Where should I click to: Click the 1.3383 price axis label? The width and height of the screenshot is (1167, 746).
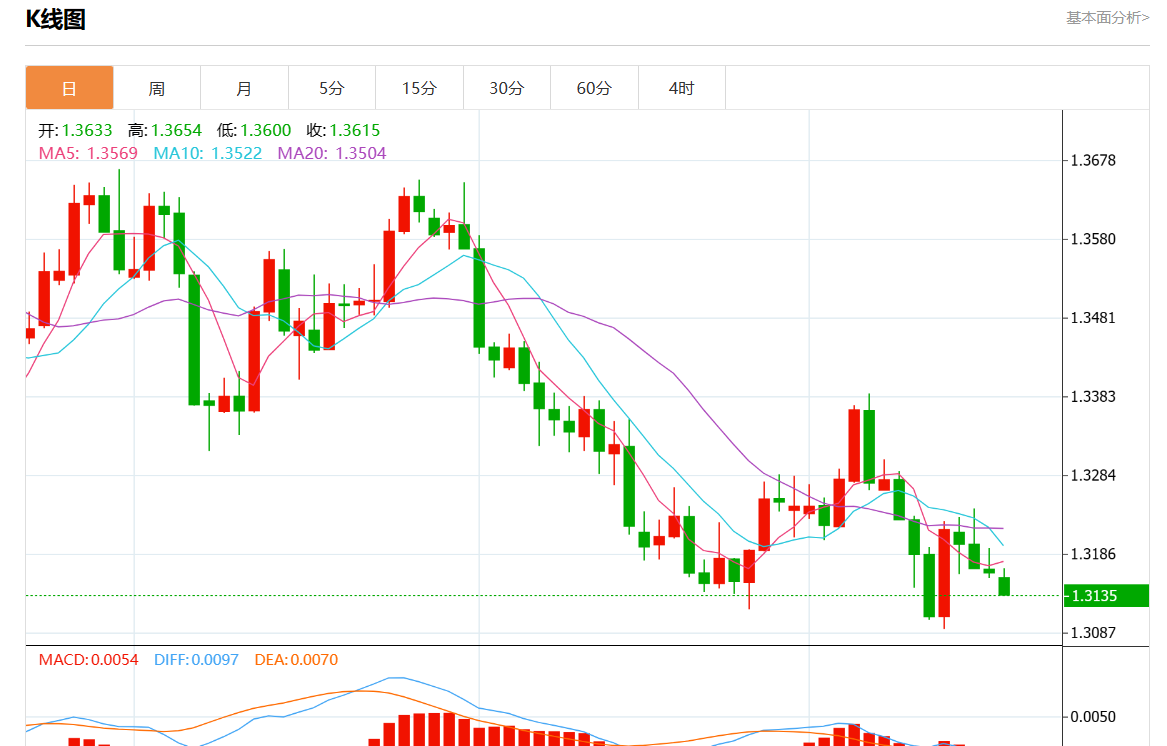pos(1093,397)
